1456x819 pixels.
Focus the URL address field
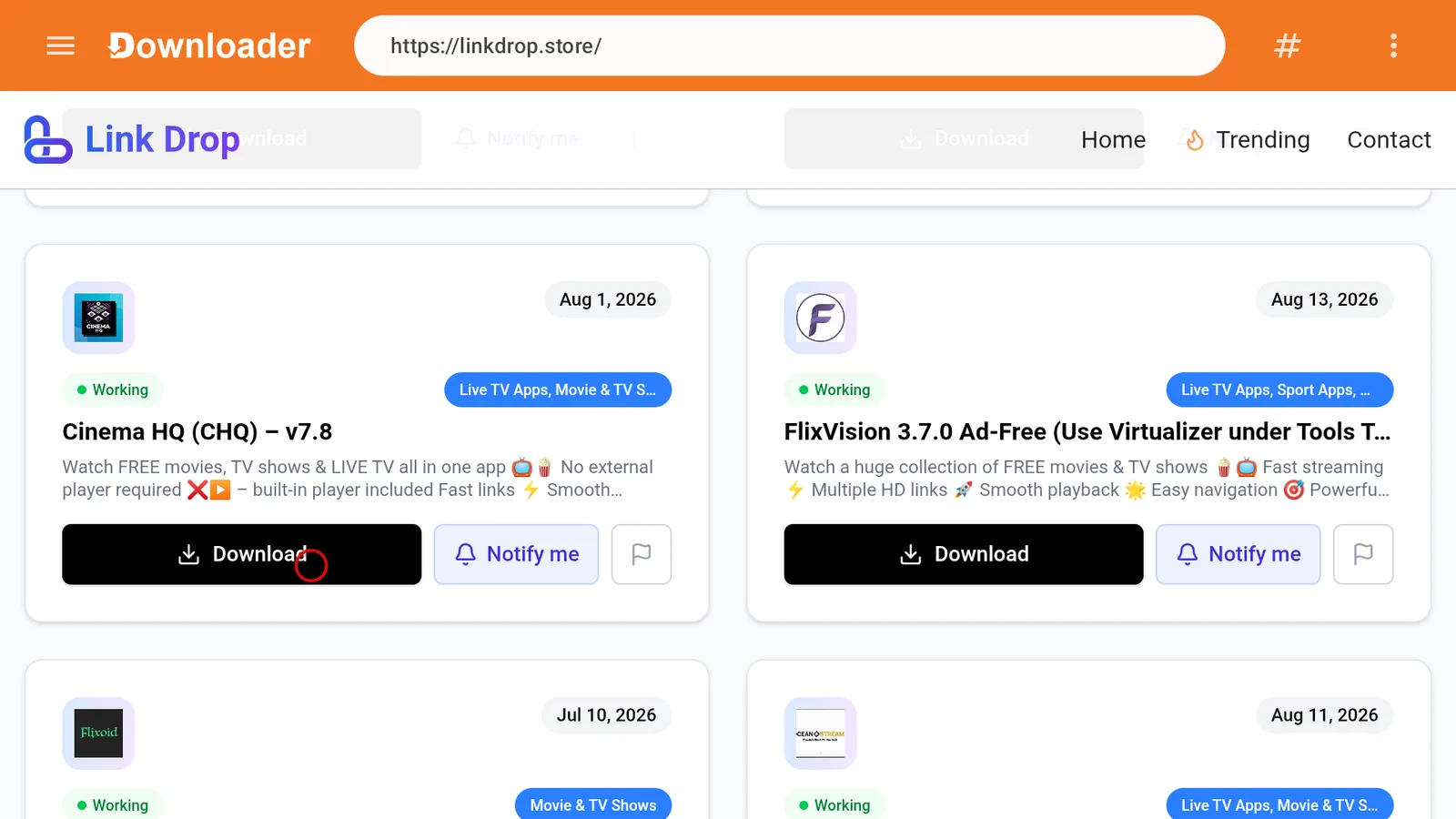click(789, 45)
